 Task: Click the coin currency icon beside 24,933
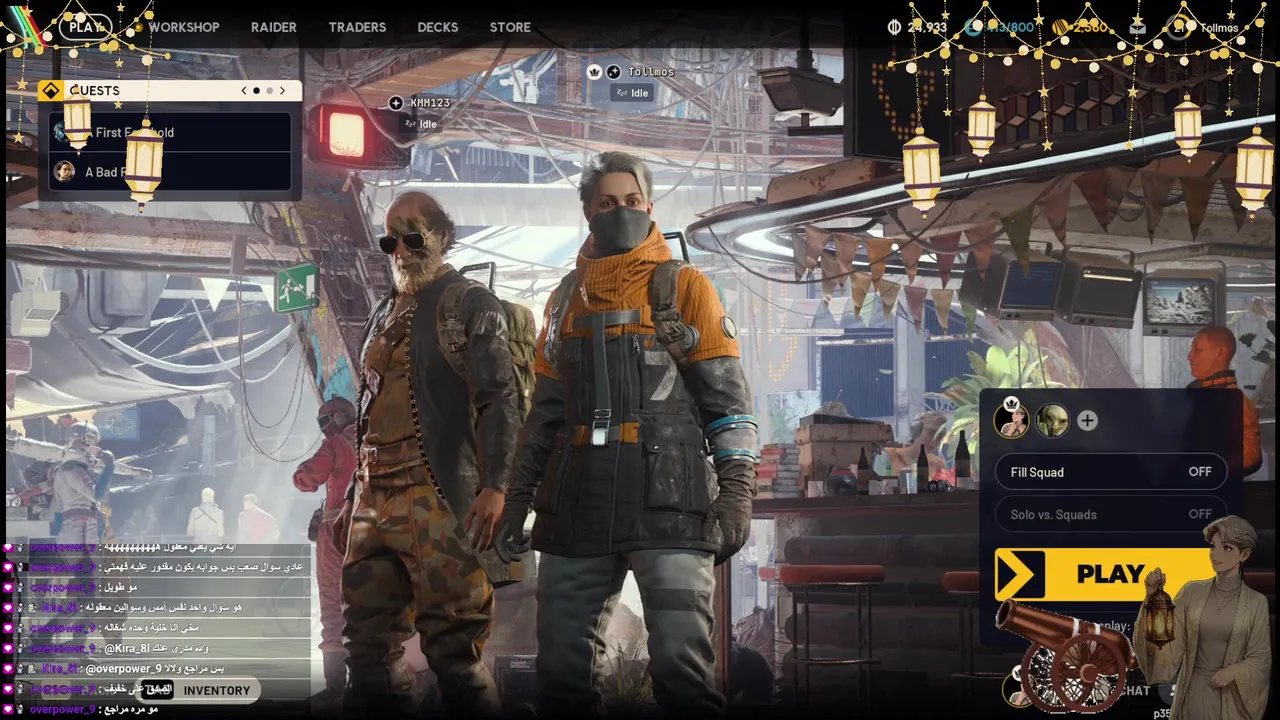point(894,27)
